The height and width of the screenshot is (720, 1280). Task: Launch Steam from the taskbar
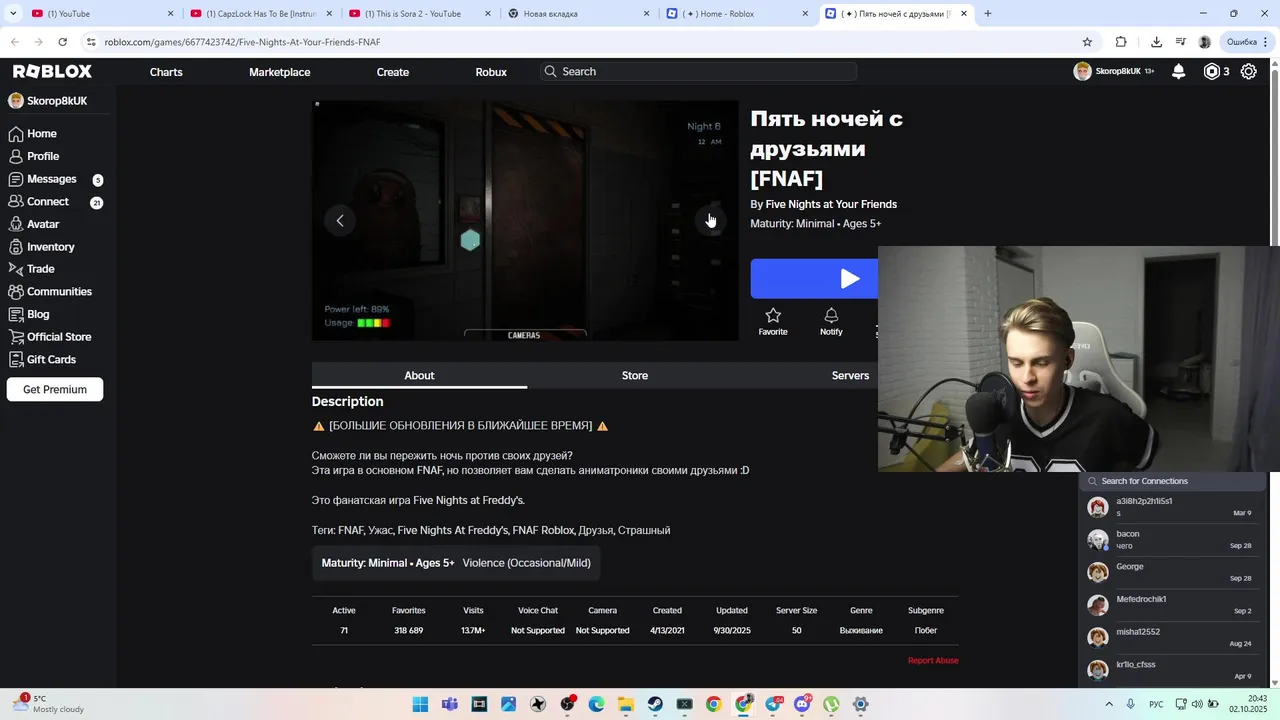coord(655,704)
